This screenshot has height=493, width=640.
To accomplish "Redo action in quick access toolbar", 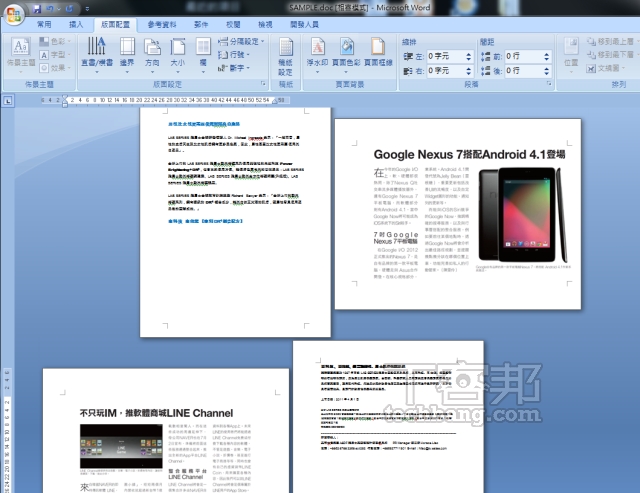I will (69, 8).
